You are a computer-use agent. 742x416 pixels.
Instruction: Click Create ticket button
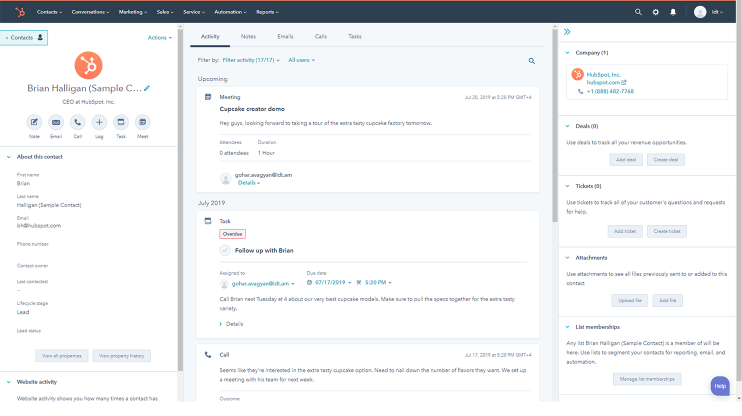[667, 231]
